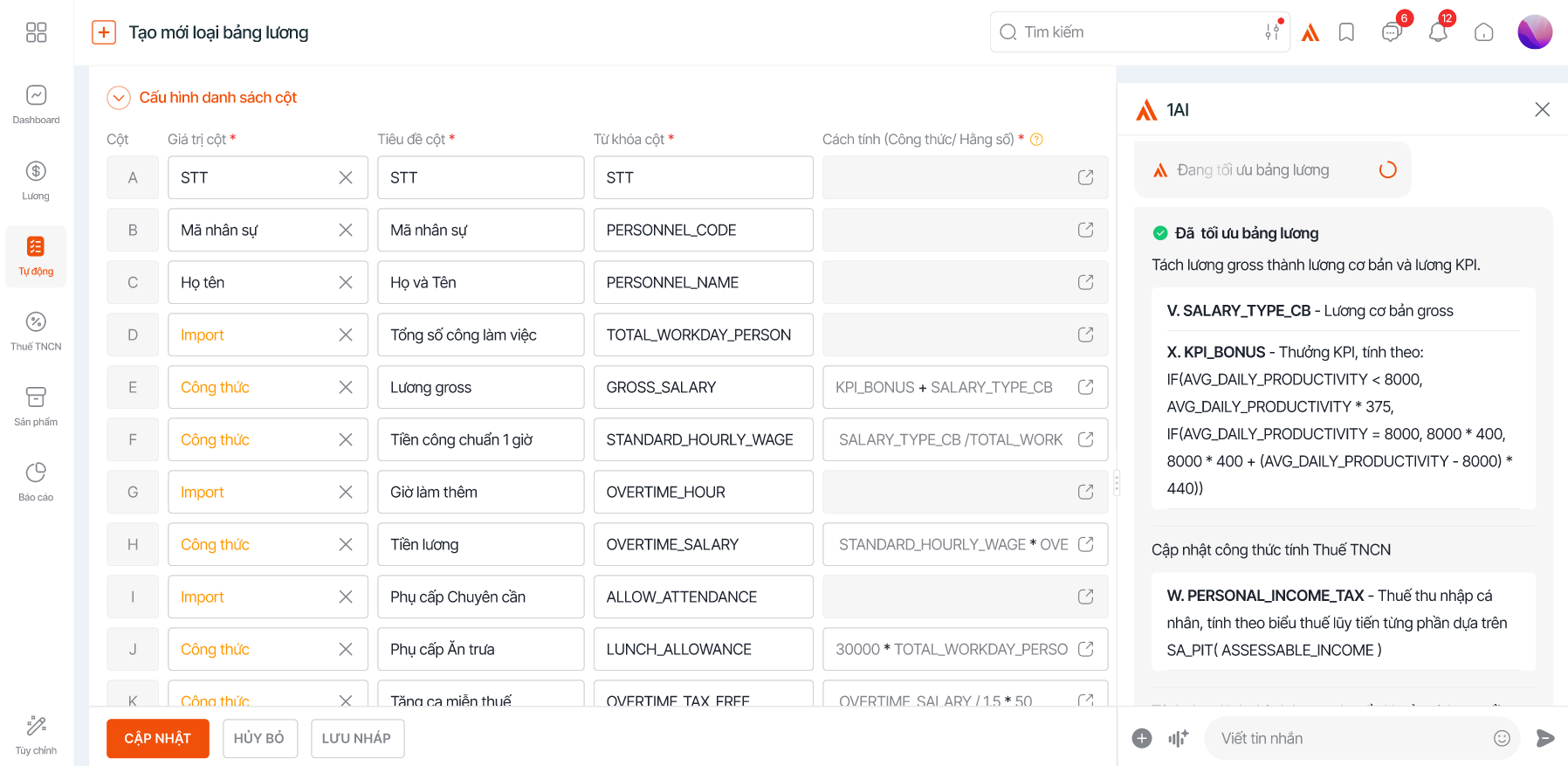
Task: Click the CẬP NHẬT button
Action: (158, 738)
